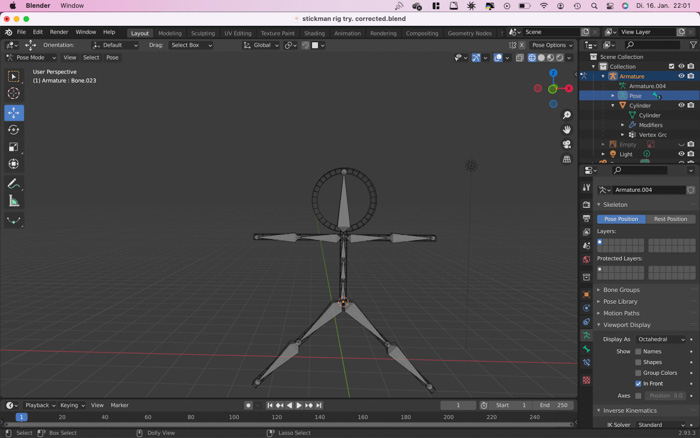Pick the Cursor tool
The width and height of the screenshot is (700, 438).
(14, 93)
